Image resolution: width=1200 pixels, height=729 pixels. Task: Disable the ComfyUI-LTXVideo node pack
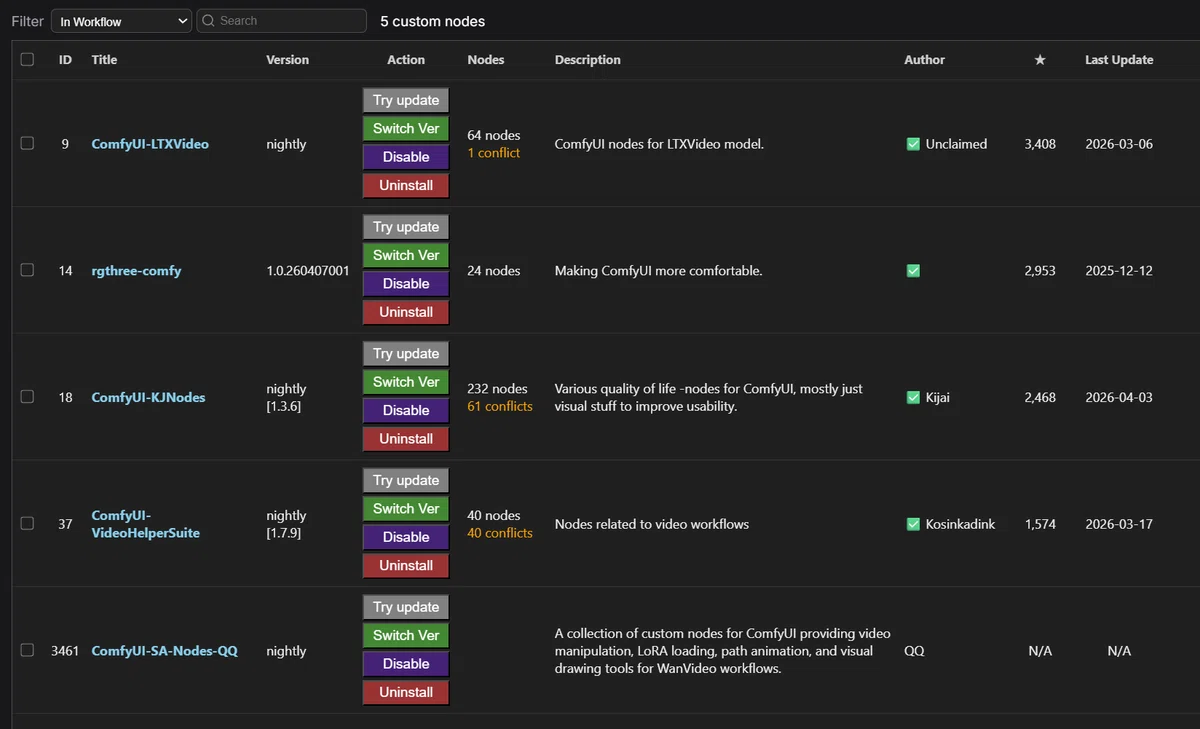406,157
